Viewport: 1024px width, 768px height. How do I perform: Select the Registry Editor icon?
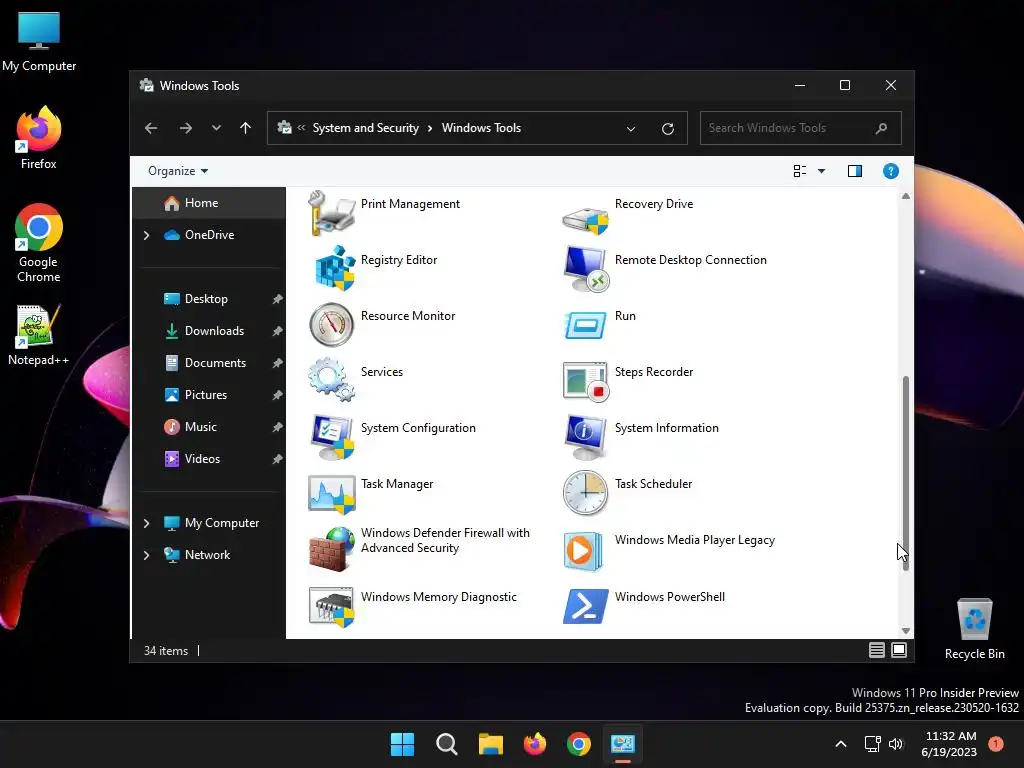(x=334, y=268)
